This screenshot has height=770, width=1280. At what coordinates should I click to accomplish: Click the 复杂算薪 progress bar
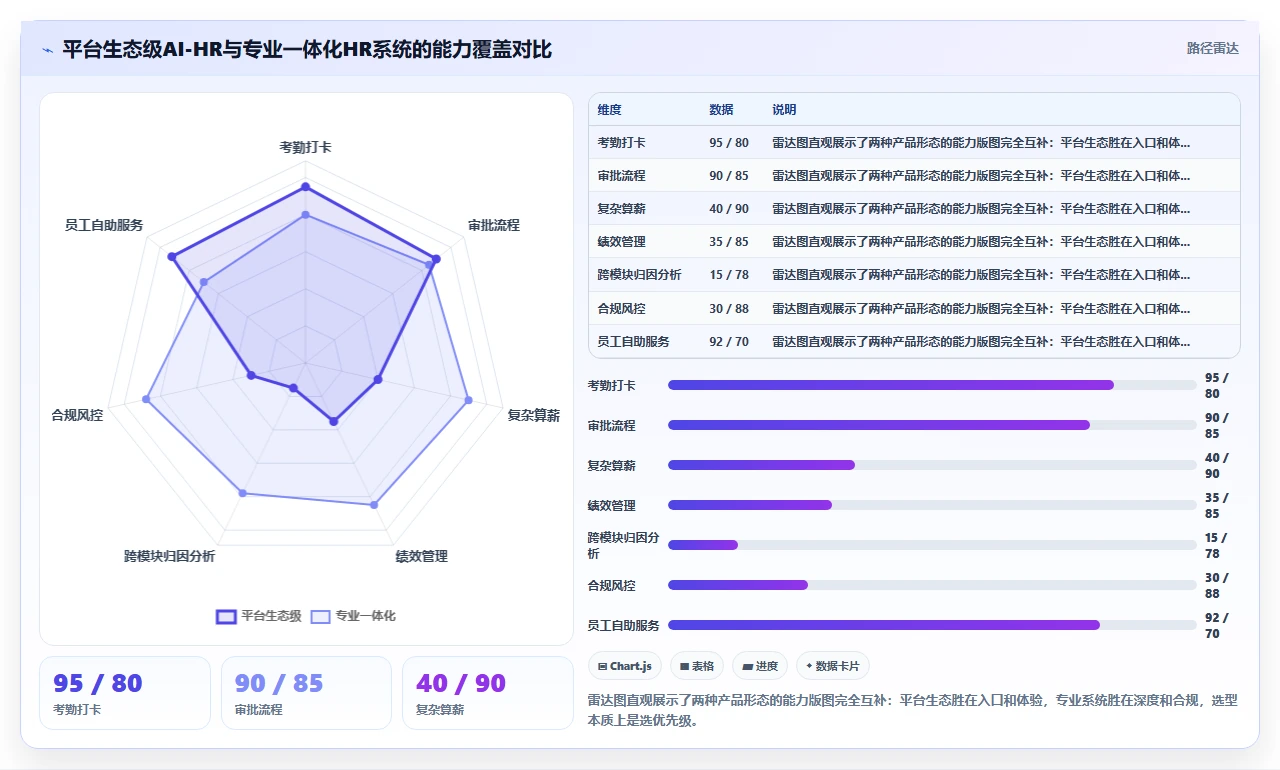(x=932, y=465)
